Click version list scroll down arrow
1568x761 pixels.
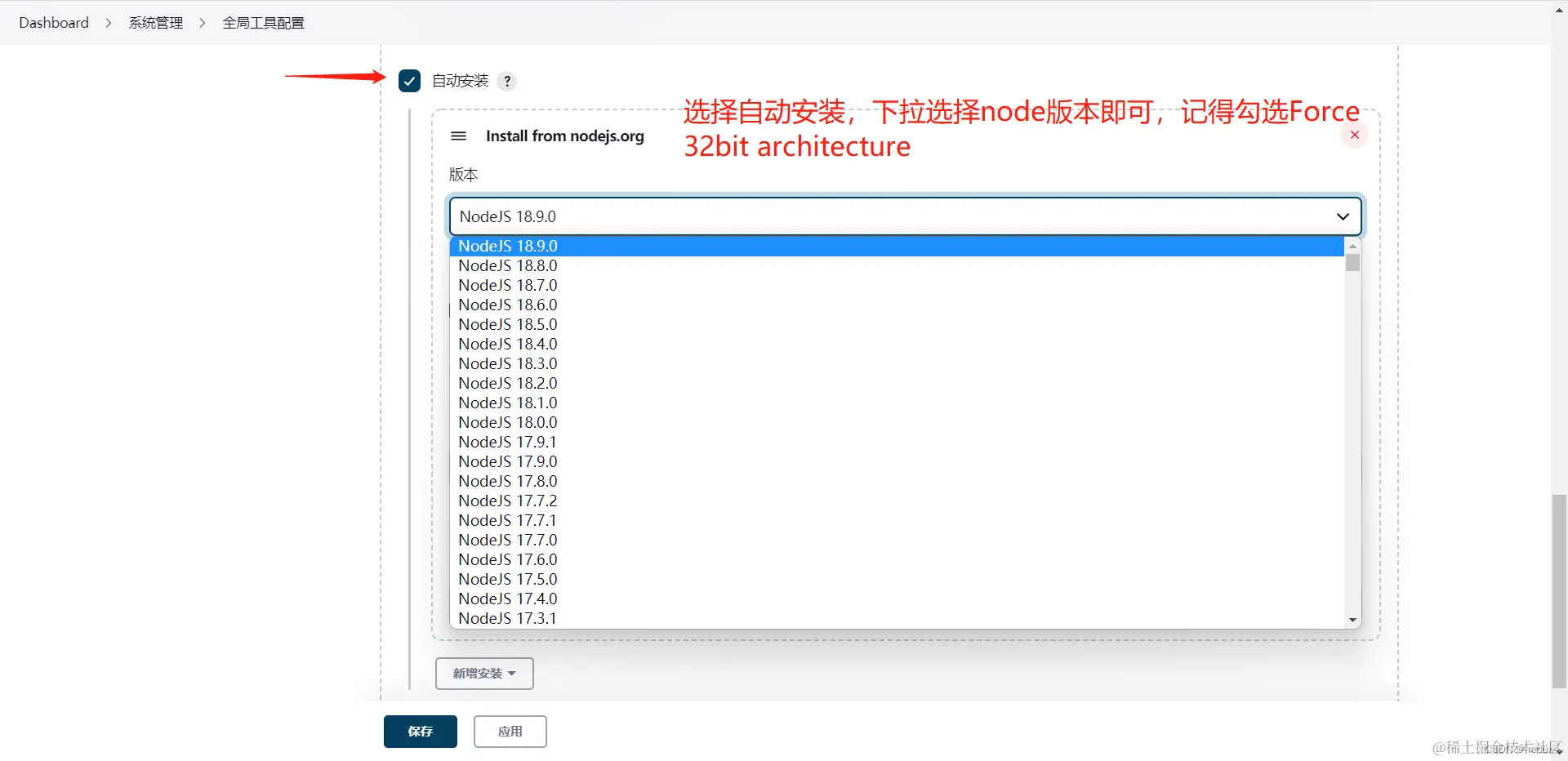(1352, 621)
